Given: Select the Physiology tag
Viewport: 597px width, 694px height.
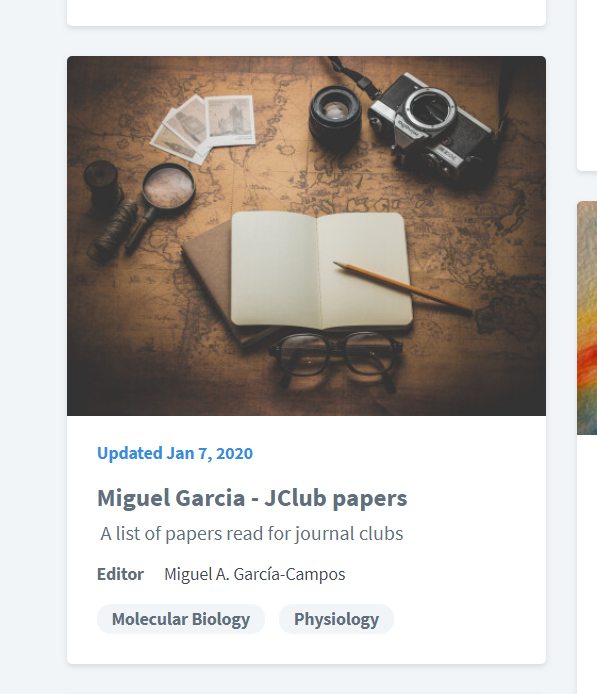Looking at the screenshot, I should point(336,619).
